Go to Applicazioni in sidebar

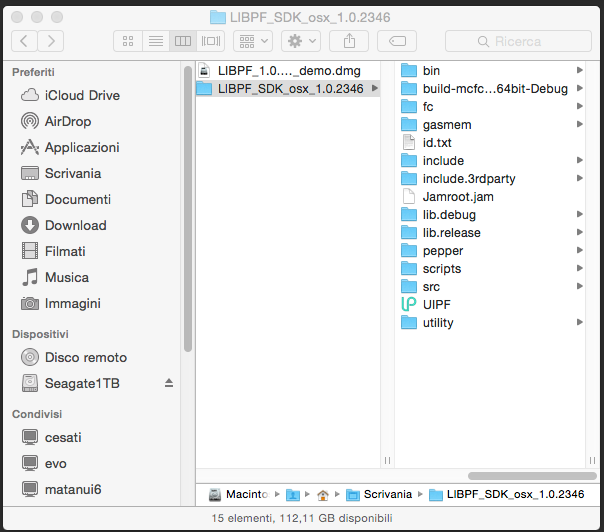pyautogui.click(x=82, y=147)
